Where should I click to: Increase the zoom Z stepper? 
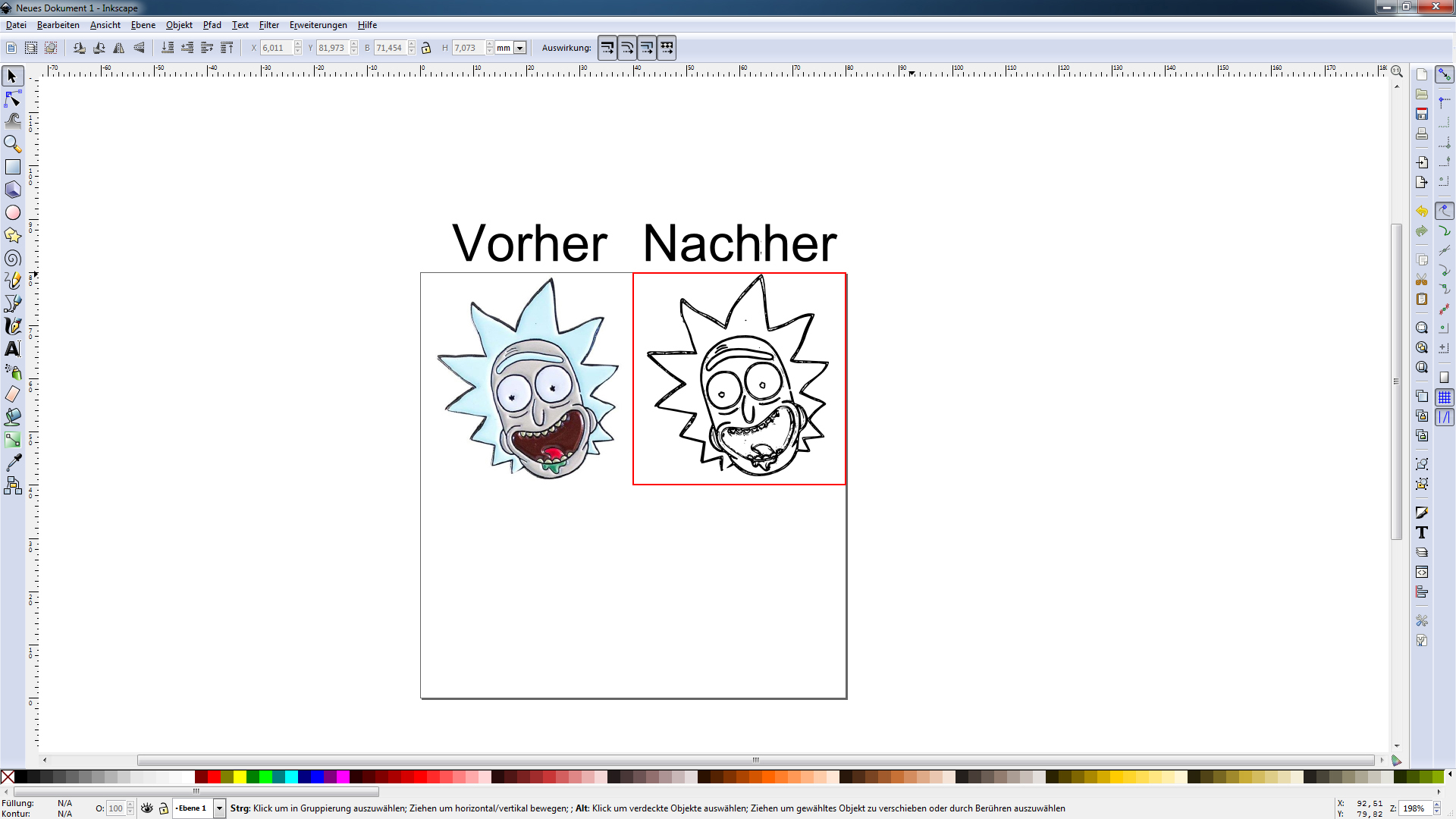pos(1436,805)
